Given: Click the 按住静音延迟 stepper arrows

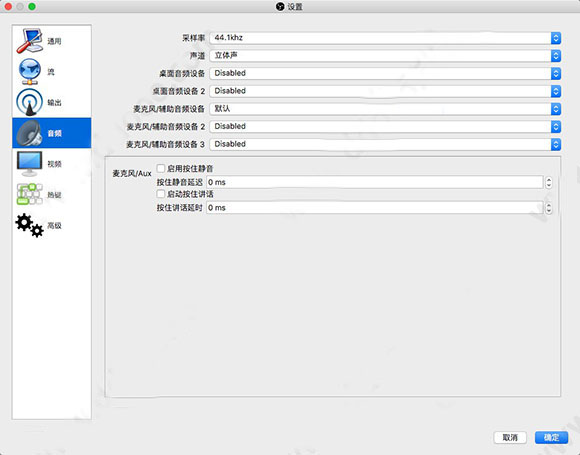Looking at the screenshot, I should tap(549, 182).
